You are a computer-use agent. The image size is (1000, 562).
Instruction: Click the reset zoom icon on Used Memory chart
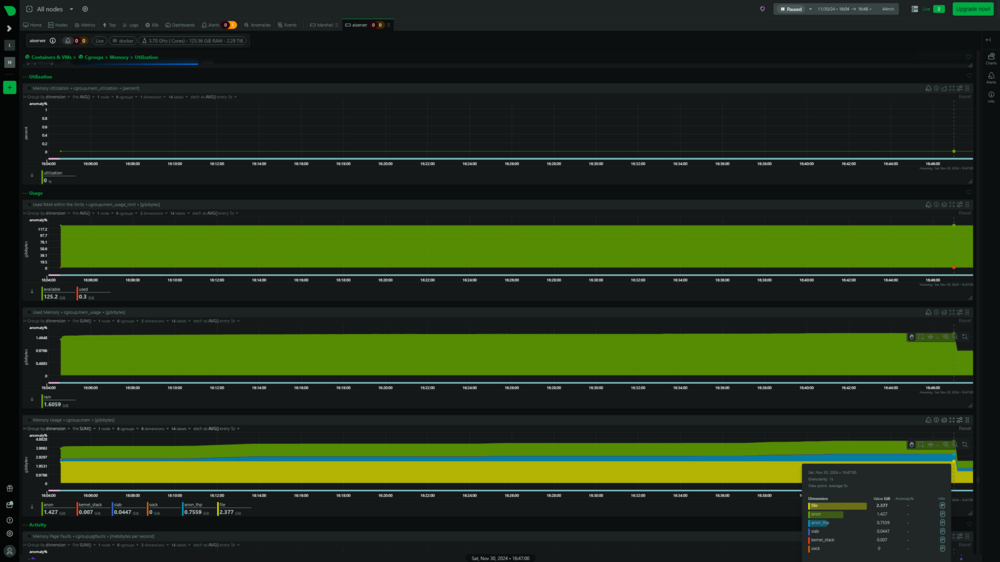point(965,337)
